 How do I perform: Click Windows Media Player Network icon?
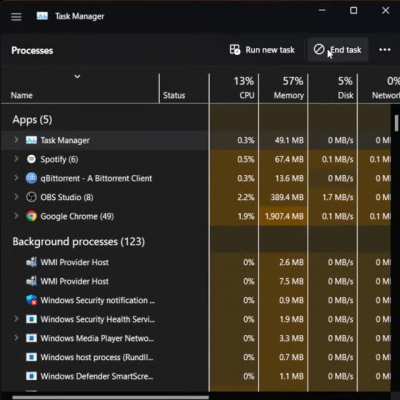tap(31, 338)
